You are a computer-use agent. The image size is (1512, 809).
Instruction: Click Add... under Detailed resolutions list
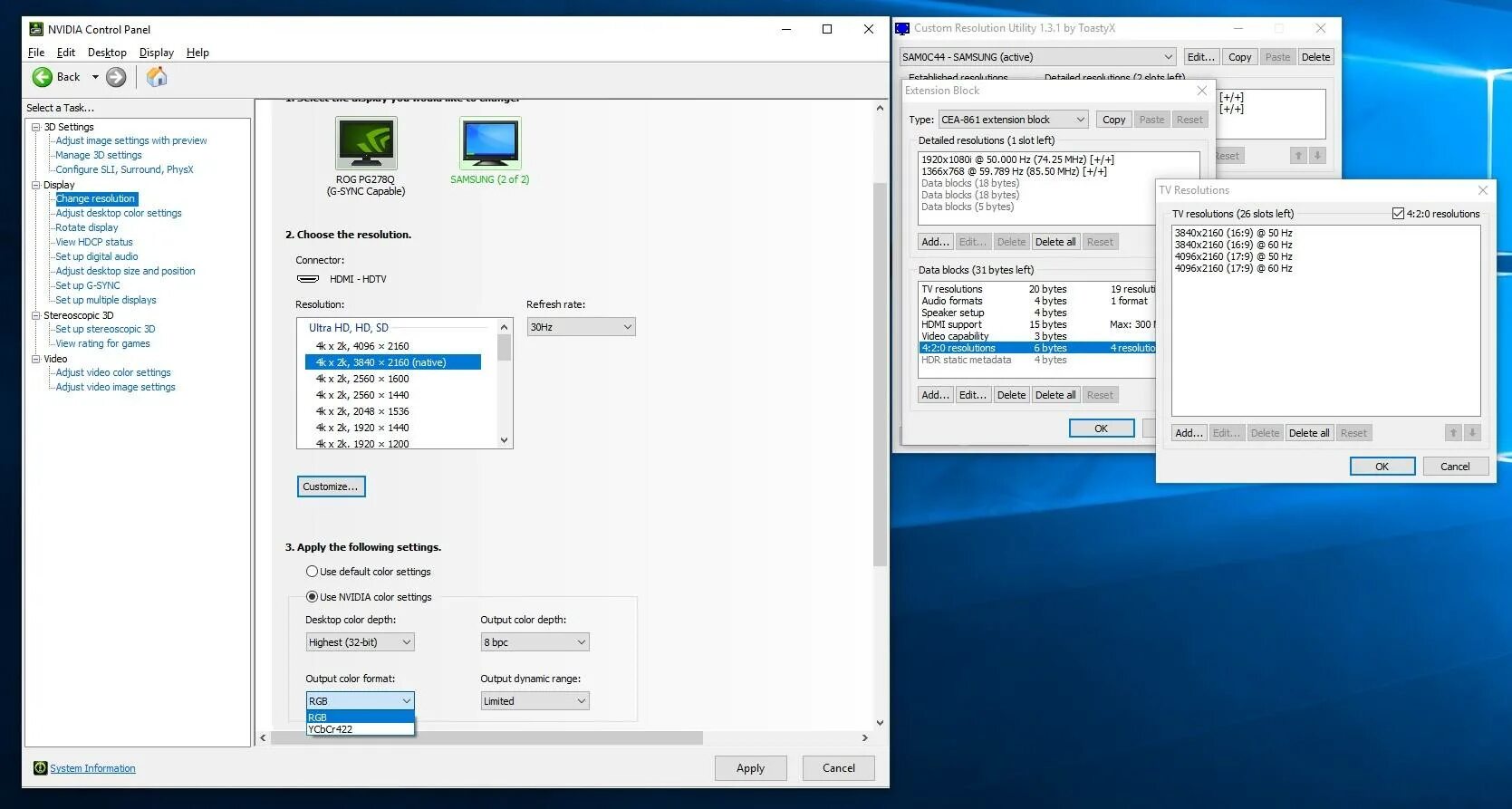pyautogui.click(x=935, y=242)
